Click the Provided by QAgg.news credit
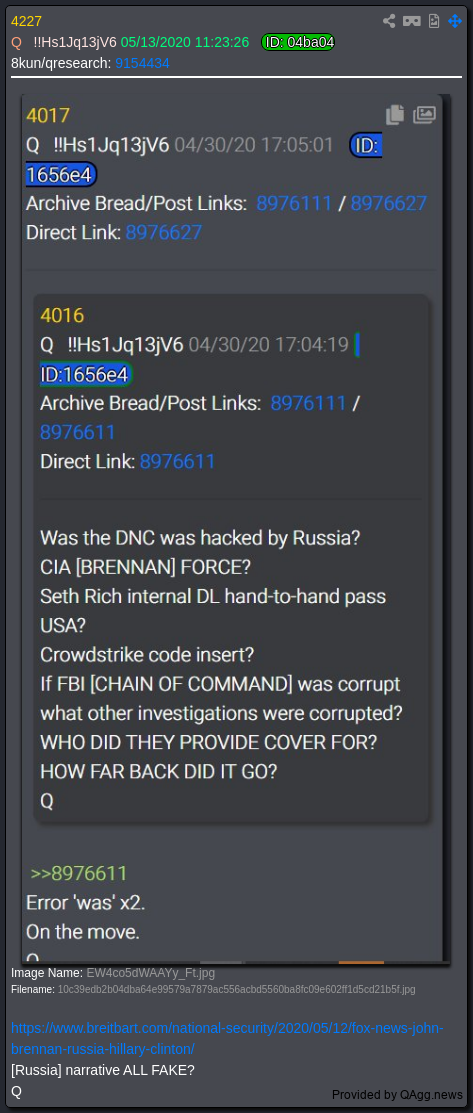Image resolution: width=473 pixels, height=1113 pixels. (x=397, y=1094)
